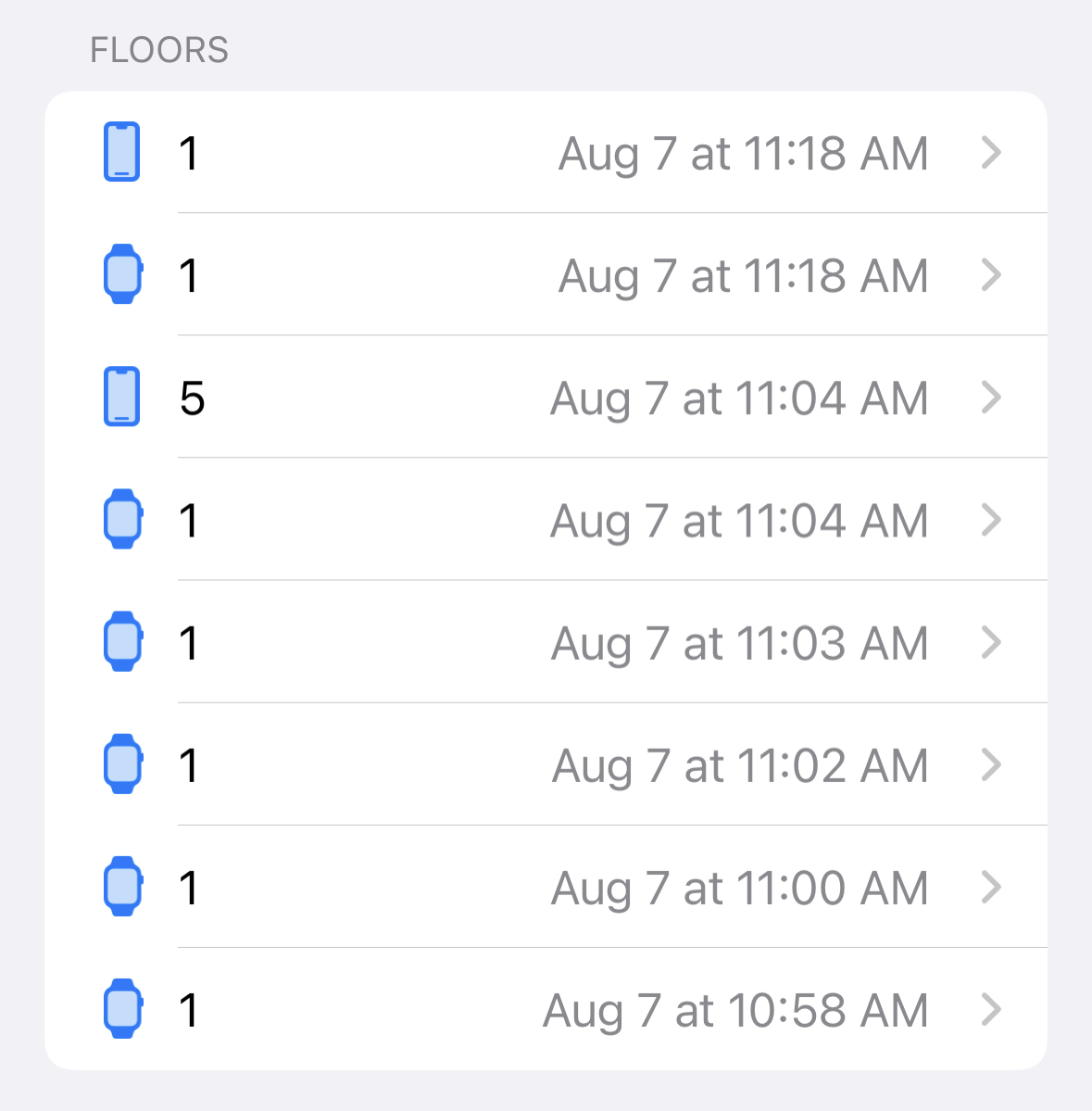This screenshot has height=1111, width=1092.
Task: Tap the chevron on the 11:00 AM row
Action: [991, 887]
